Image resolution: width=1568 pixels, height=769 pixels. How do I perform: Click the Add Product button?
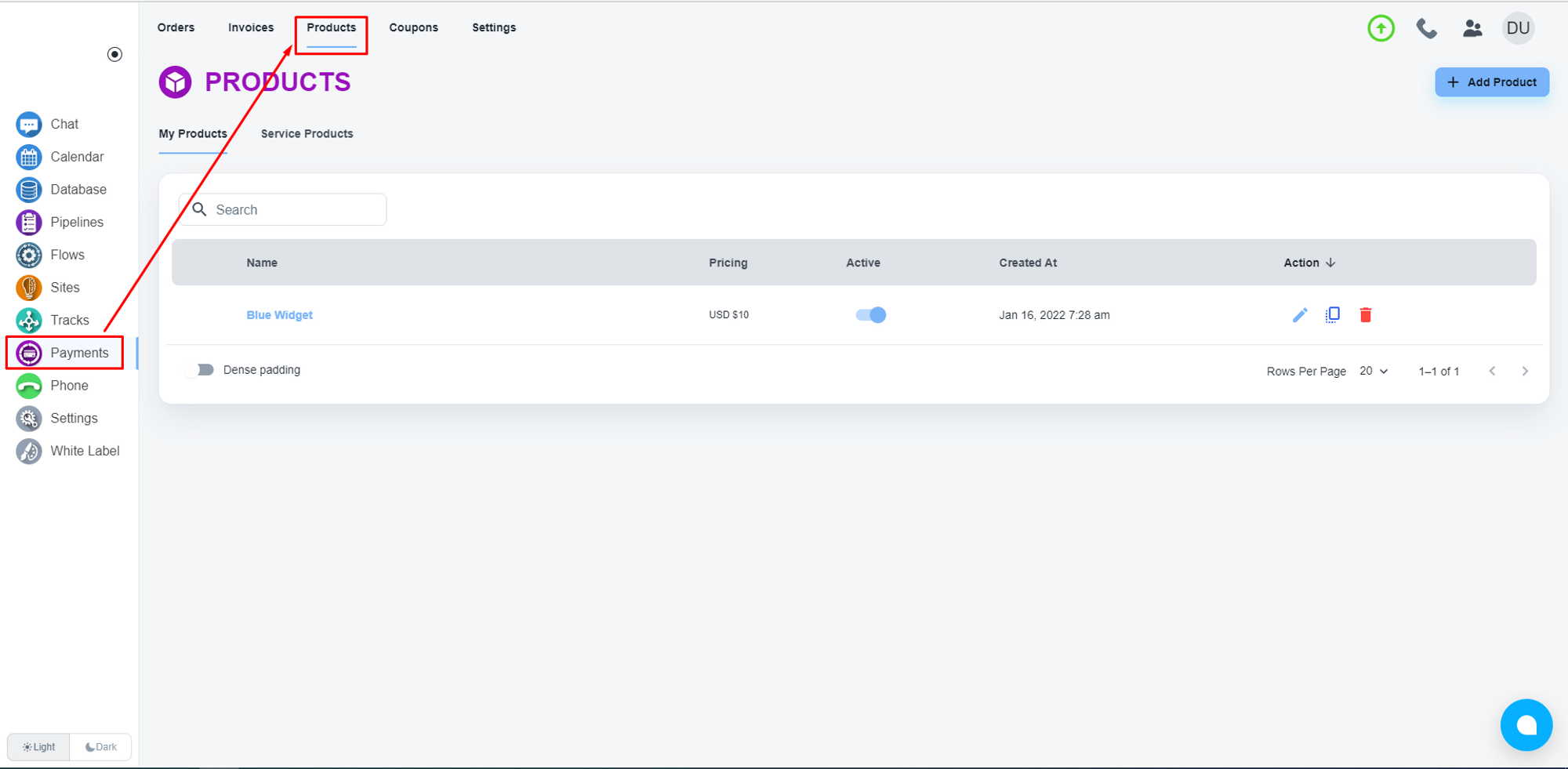(x=1491, y=82)
